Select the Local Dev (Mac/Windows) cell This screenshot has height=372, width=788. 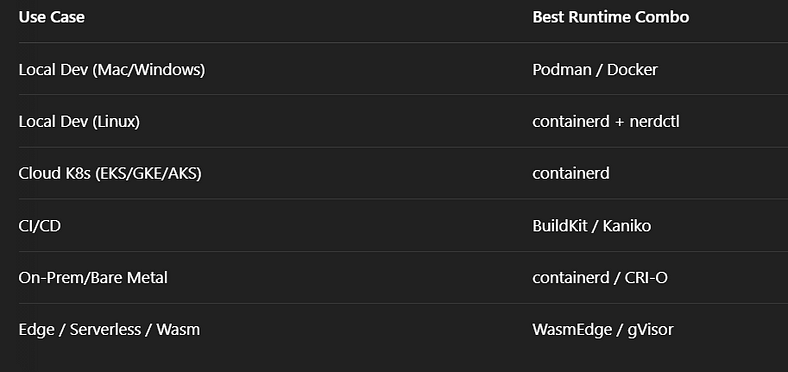[112, 70]
